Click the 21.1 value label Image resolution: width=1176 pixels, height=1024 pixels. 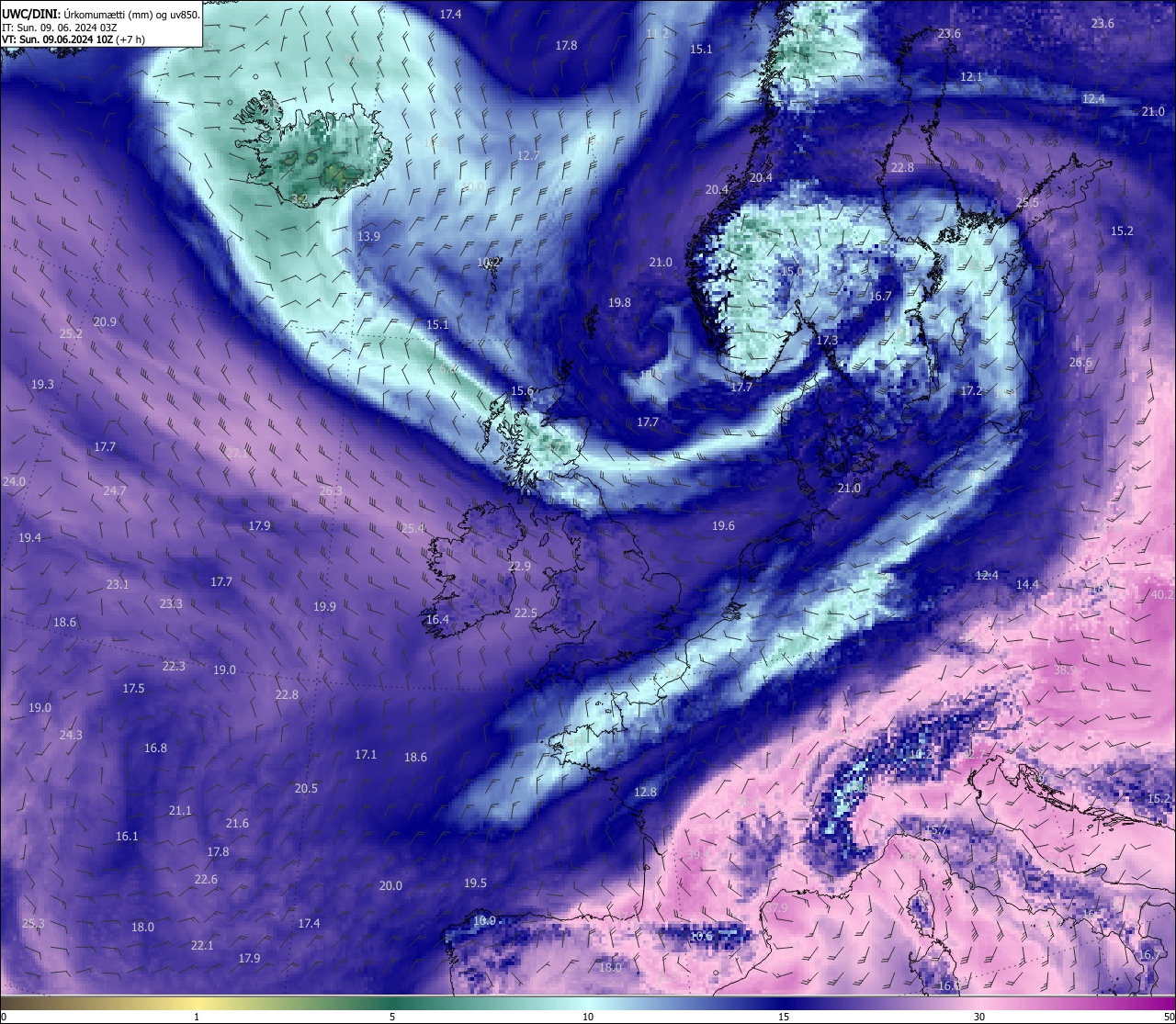click(180, 811)
